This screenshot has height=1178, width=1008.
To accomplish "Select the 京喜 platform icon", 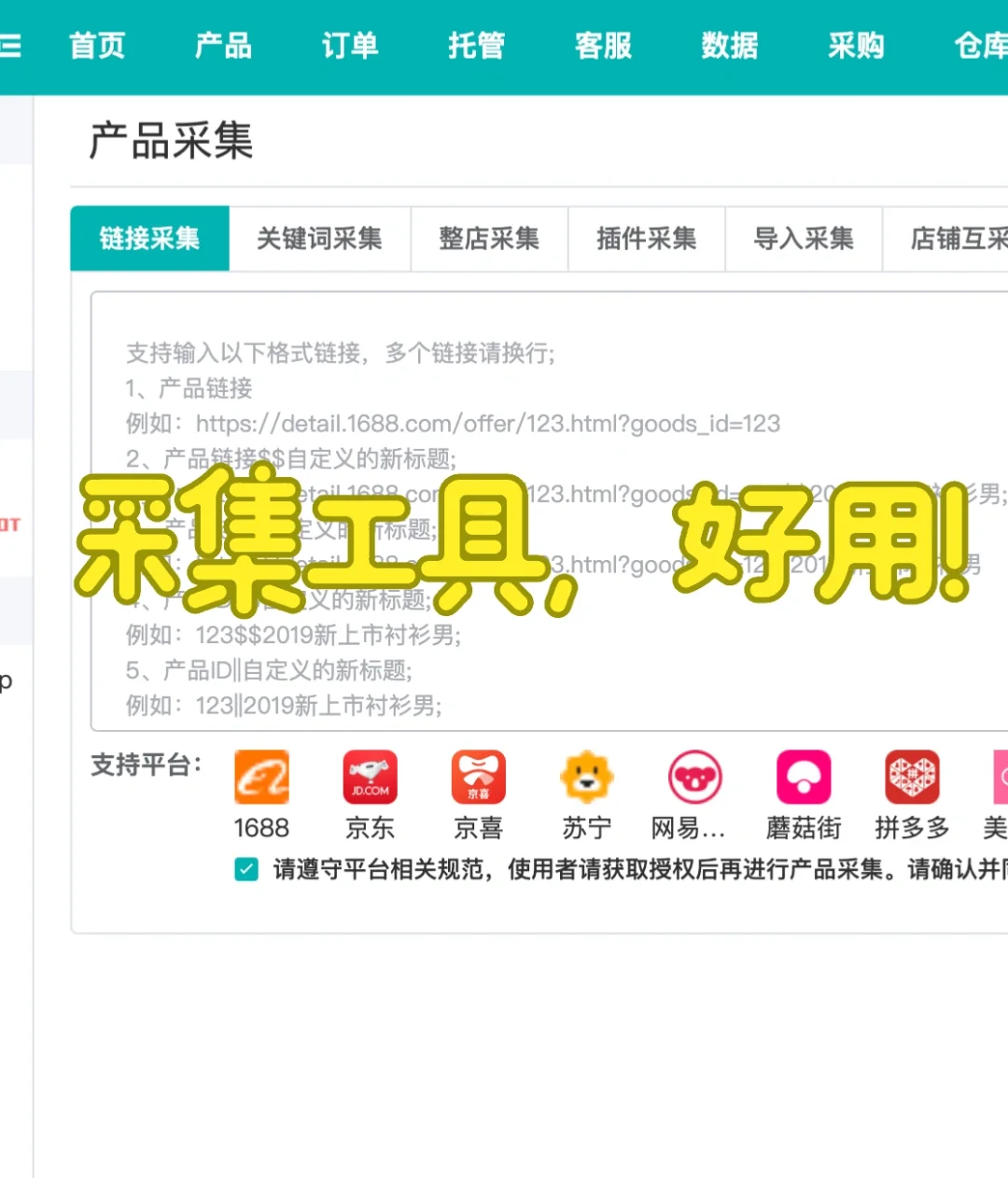I will click(479, 777).
